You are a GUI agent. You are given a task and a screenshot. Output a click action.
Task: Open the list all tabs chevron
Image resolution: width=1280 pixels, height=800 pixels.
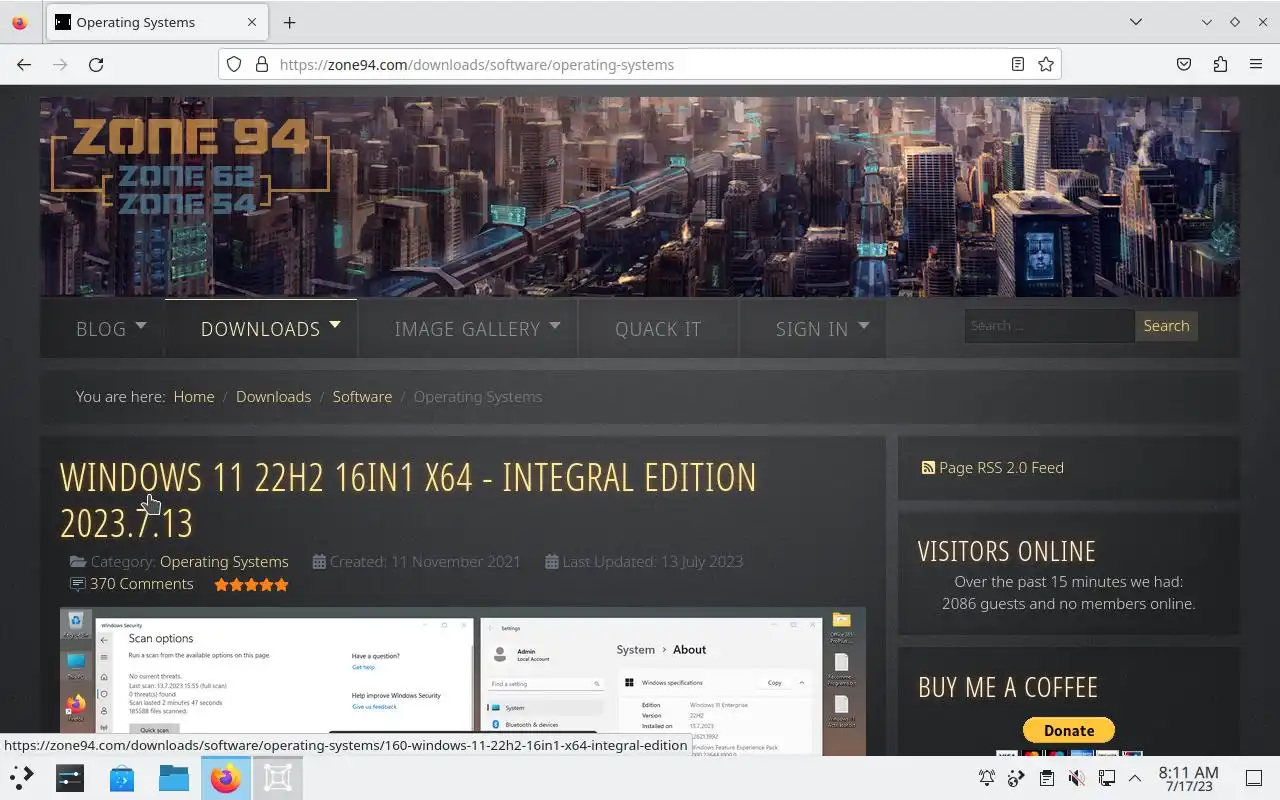pos(1136,22)
